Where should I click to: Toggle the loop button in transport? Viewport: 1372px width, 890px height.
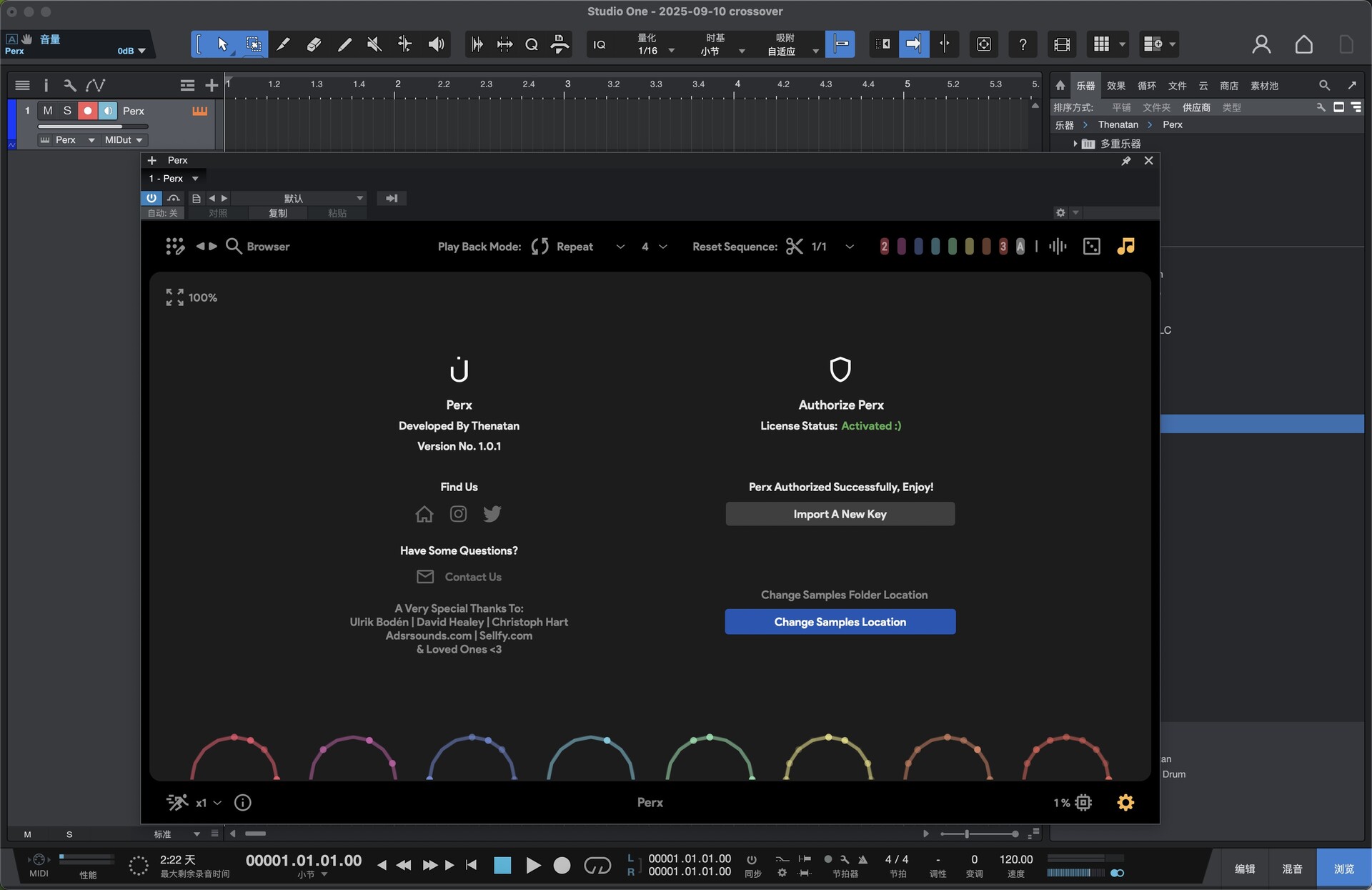pyautogui.click(x=597, y=866)
